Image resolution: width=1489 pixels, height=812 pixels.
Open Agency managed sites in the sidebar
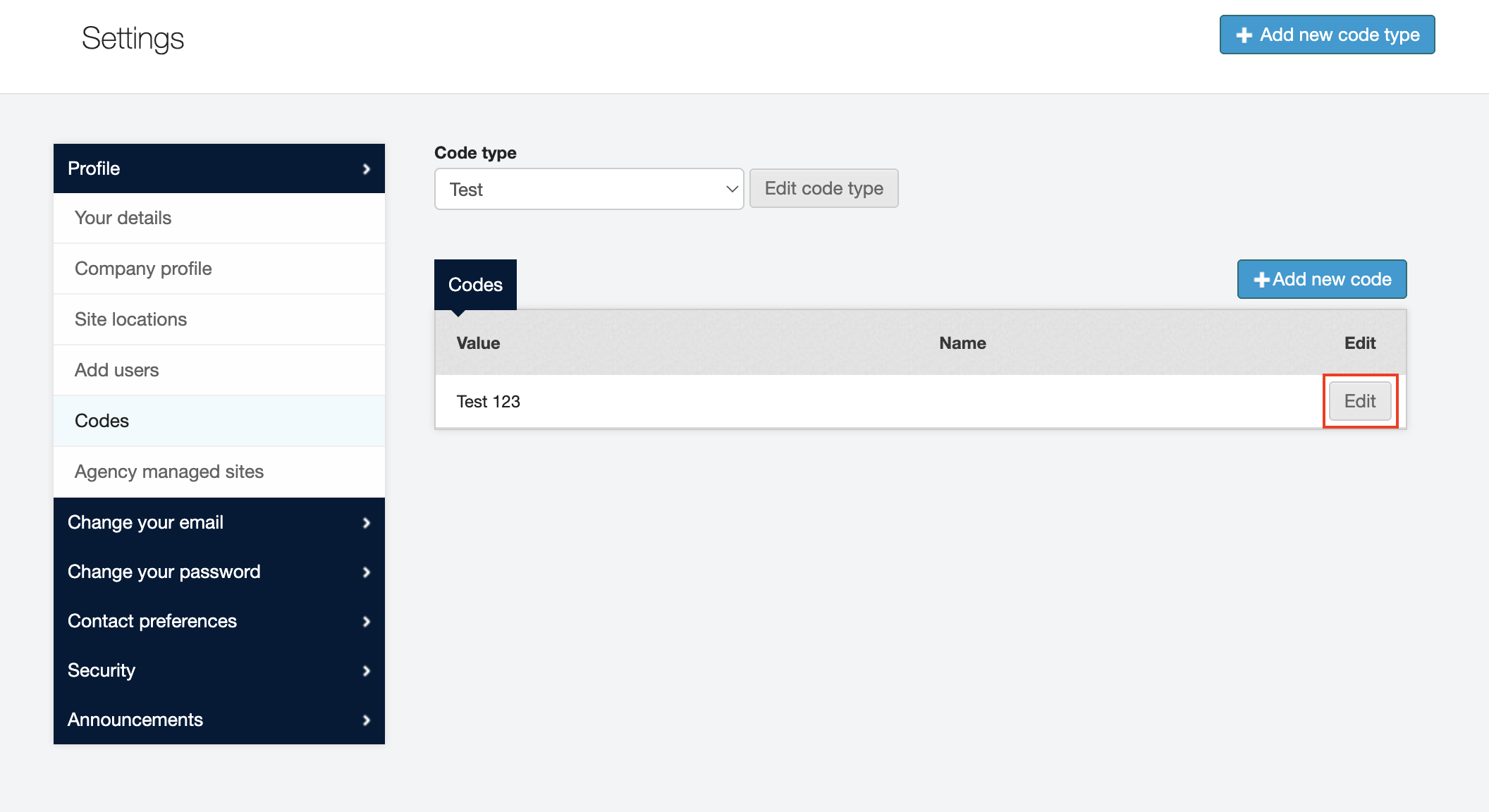pos(169,472)
